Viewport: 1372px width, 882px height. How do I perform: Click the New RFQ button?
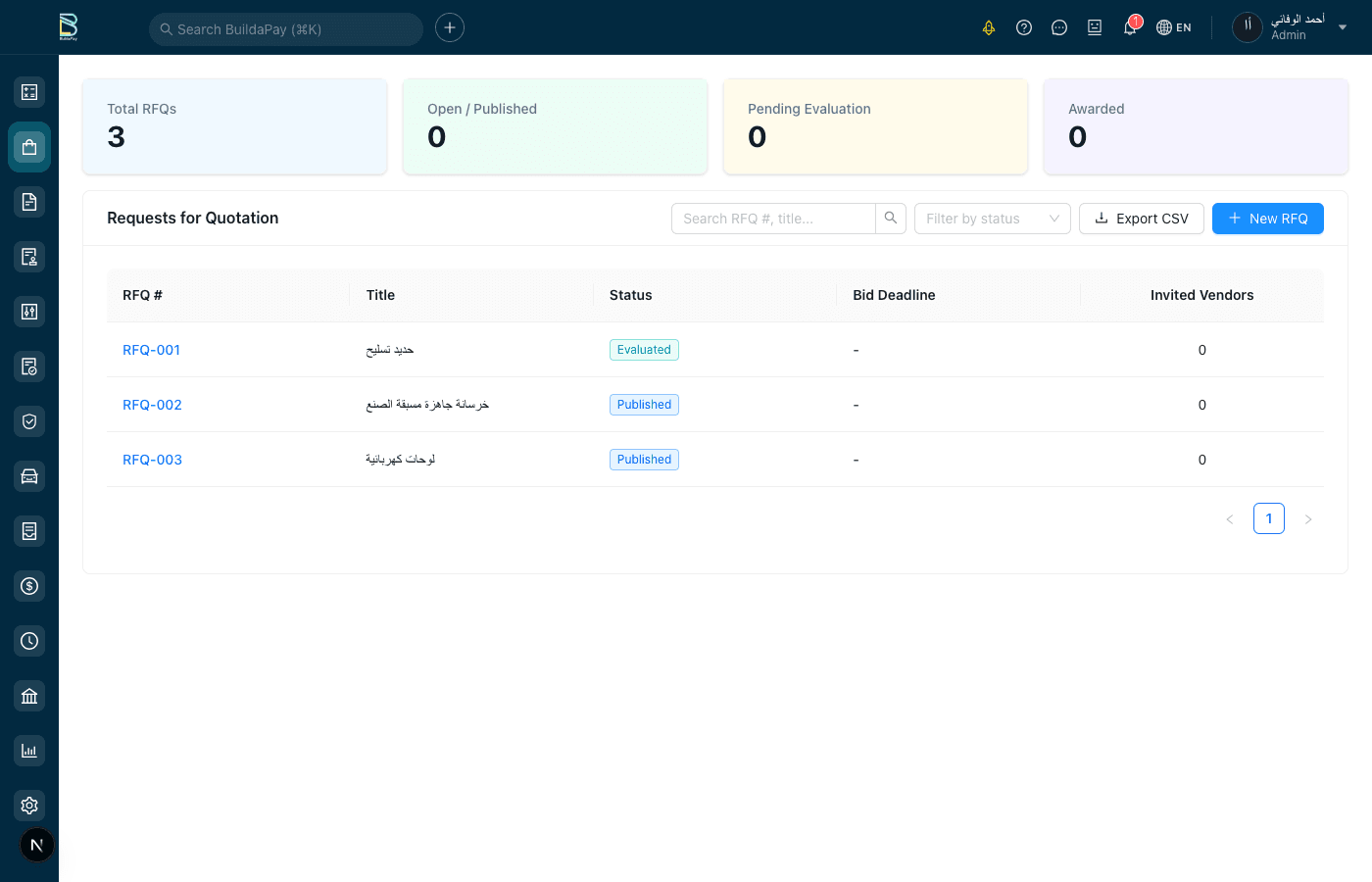pos(1267,219)
